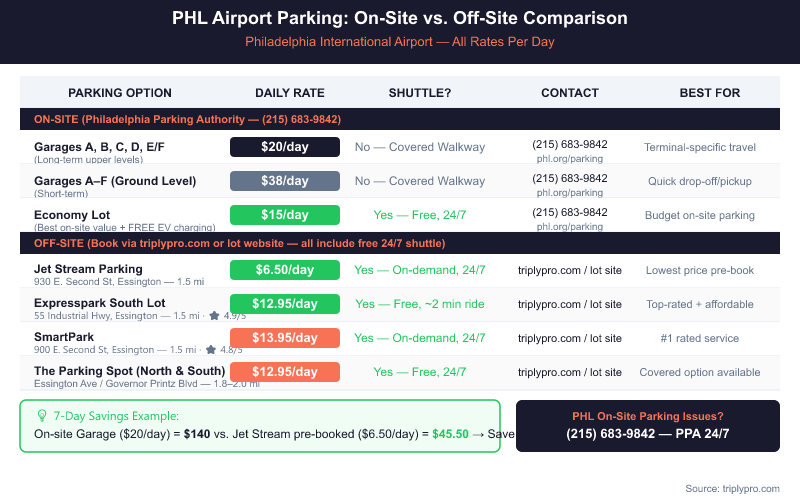Click the dark $20/day rate badge
Screen dimensions: 800x500
coord(285,147)
